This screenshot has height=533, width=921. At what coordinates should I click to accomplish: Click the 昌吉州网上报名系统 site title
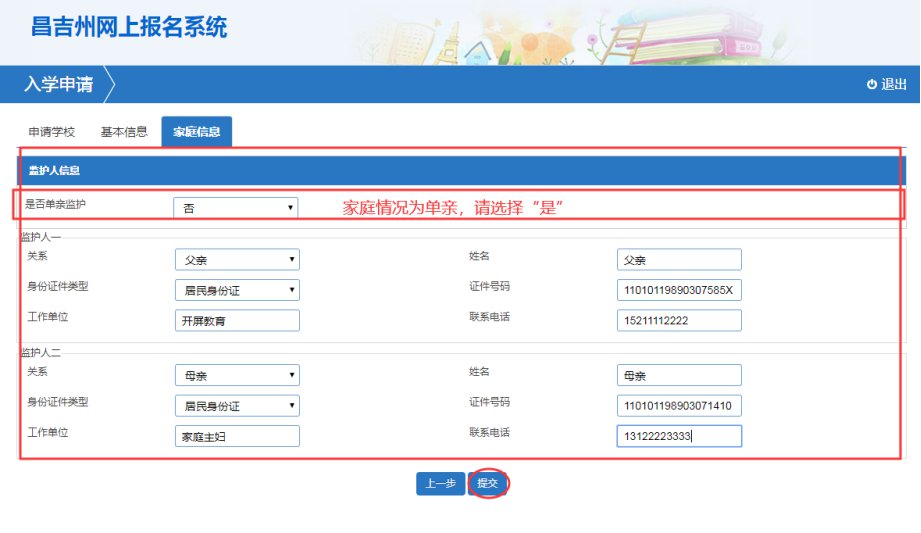point(129,27)
